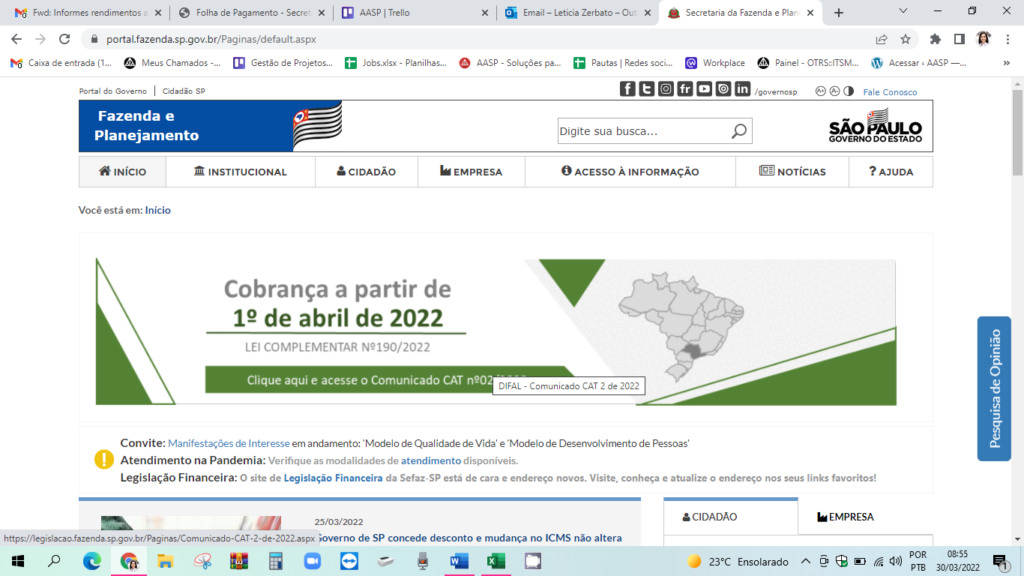The width and height of the screenshot is (1024, 576).
Task: Open Word from the taskbar
Action: tap(459, 561)
